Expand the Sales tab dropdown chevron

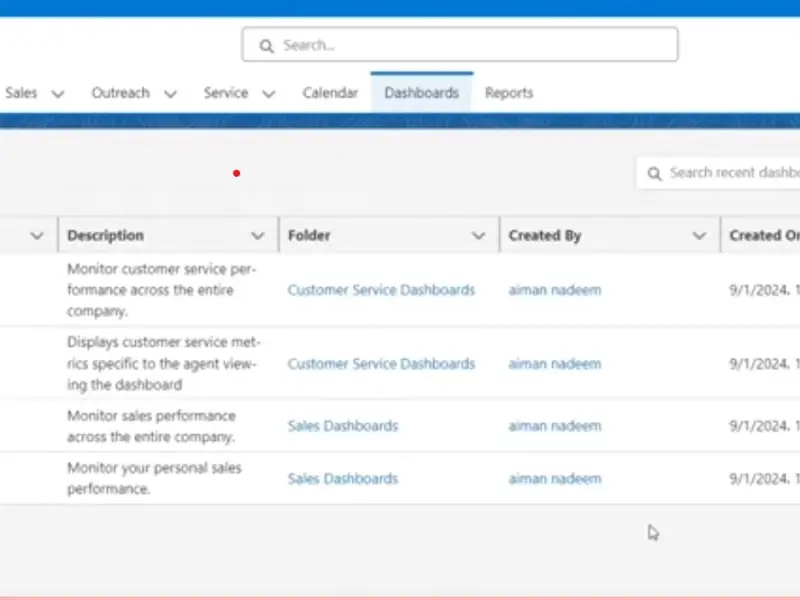click(x=58, y=94)
